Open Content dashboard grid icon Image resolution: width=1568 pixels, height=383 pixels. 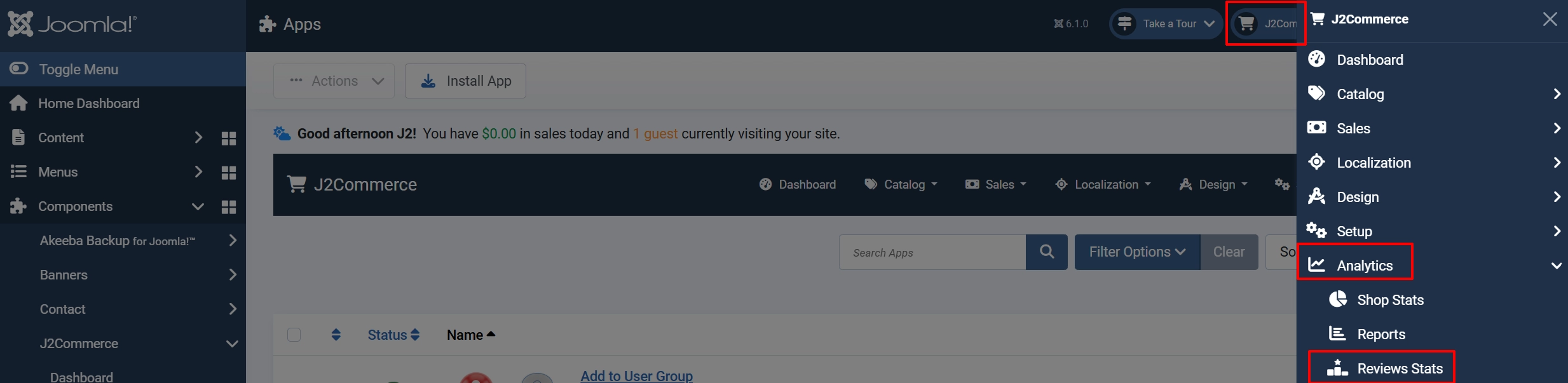pos(229,138)
